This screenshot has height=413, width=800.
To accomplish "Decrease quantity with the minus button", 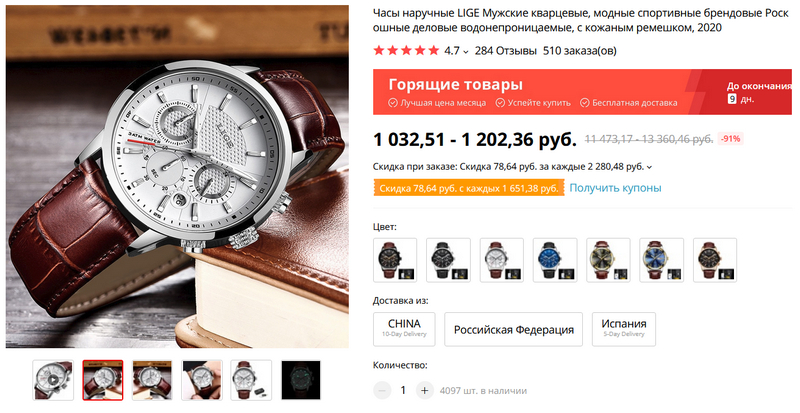I will [x=382, y=391].
